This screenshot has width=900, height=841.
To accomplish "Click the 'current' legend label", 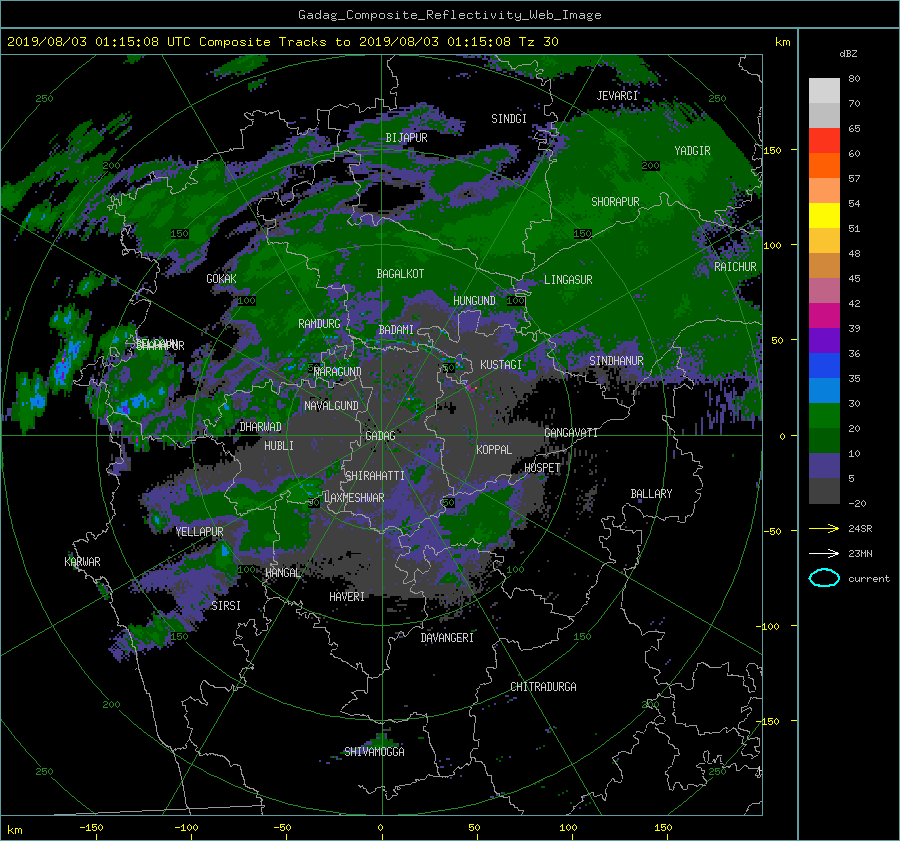I will pos(869,579).
